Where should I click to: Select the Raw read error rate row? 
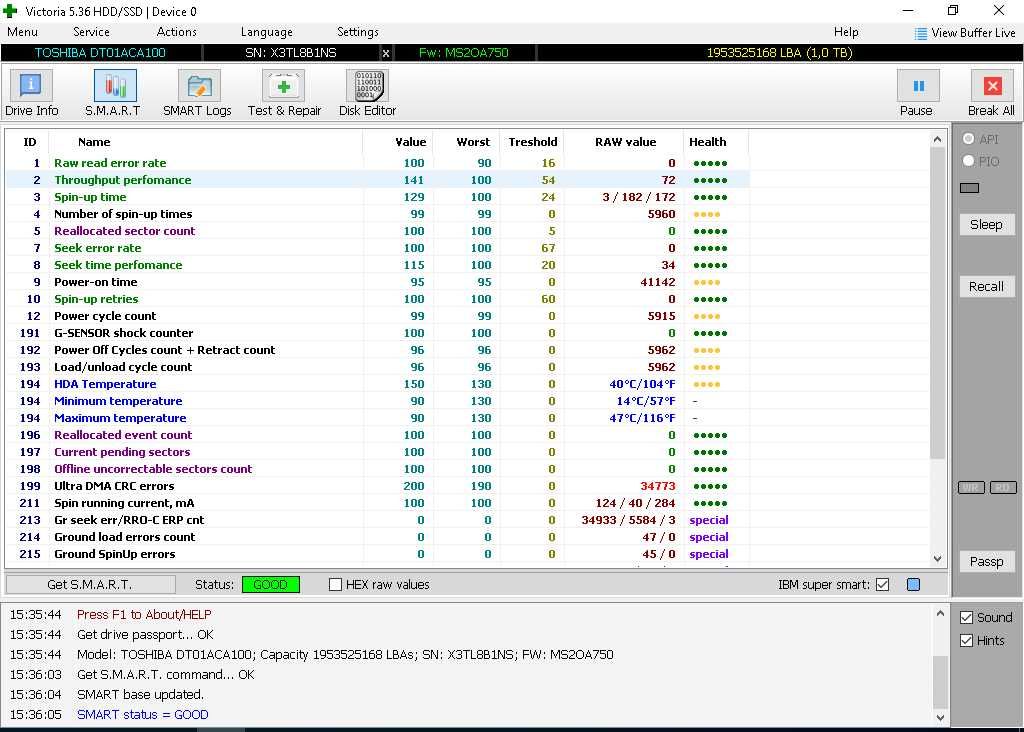click(x=377, y=163)
